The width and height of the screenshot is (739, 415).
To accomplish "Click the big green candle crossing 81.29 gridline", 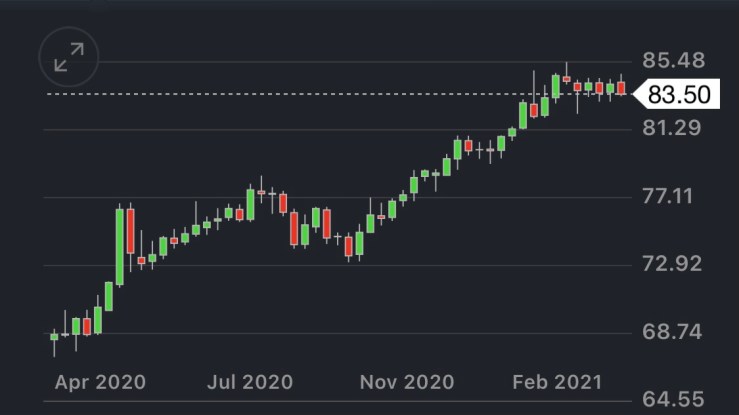I will coord(523,115).
